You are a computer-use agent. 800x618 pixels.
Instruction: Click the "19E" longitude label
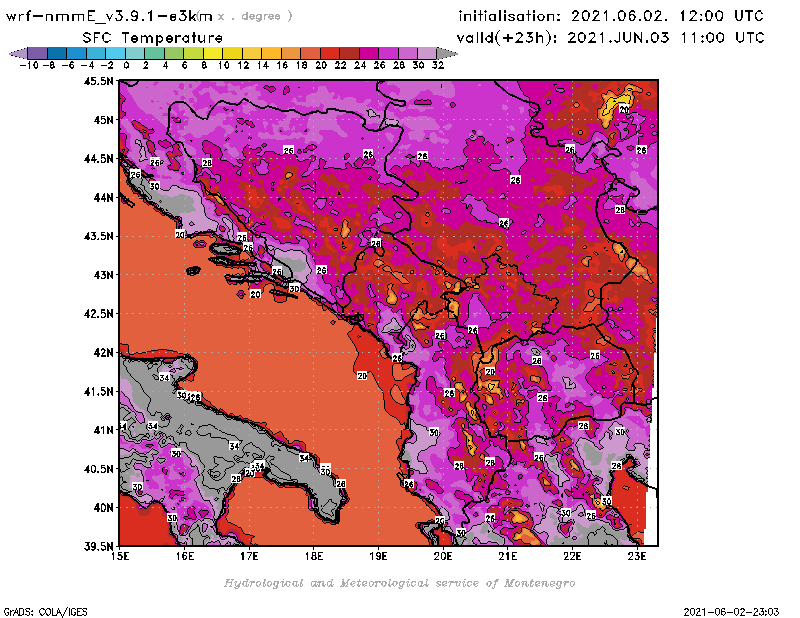[x=378, y=557]
